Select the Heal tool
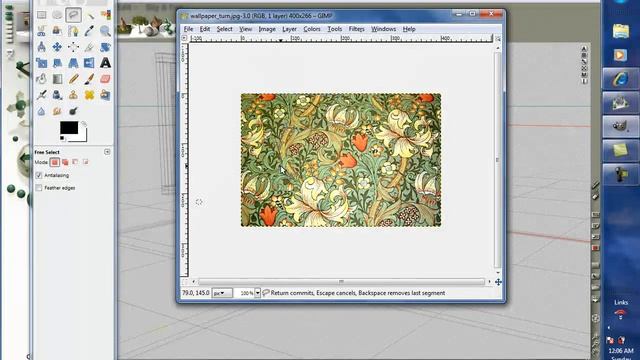This screenshot has height=360, width=640. (89, 95)
